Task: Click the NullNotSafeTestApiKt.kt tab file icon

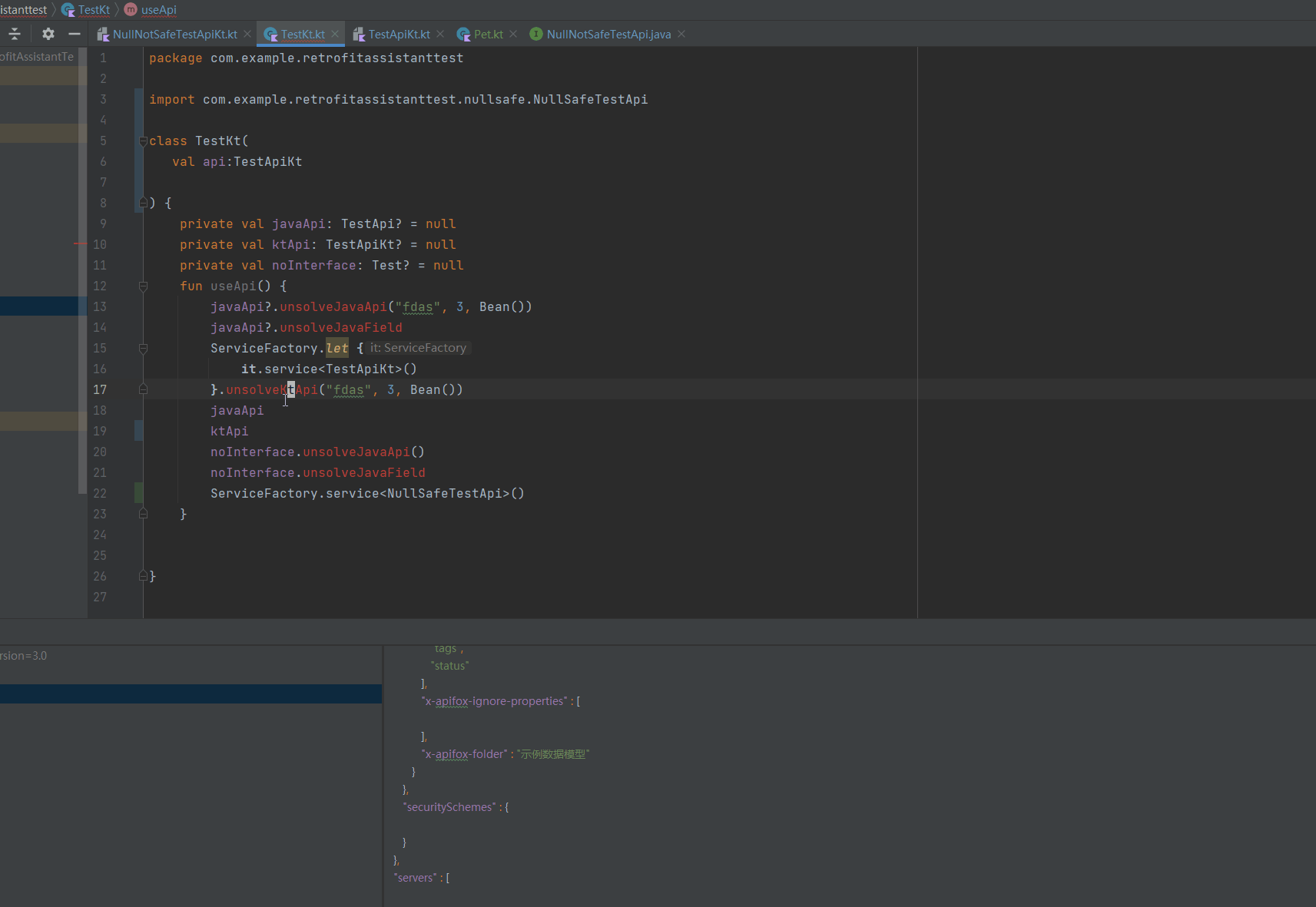Action: pos(103,34)
